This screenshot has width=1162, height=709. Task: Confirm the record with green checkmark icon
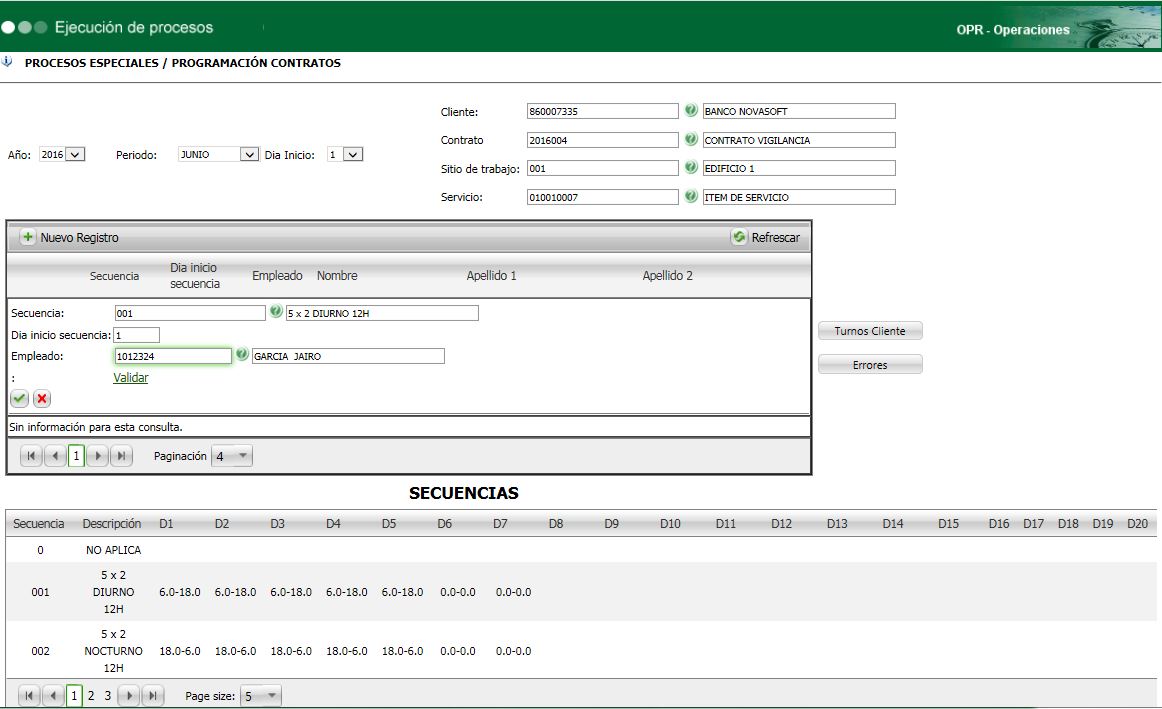click(x=19, y=399)
